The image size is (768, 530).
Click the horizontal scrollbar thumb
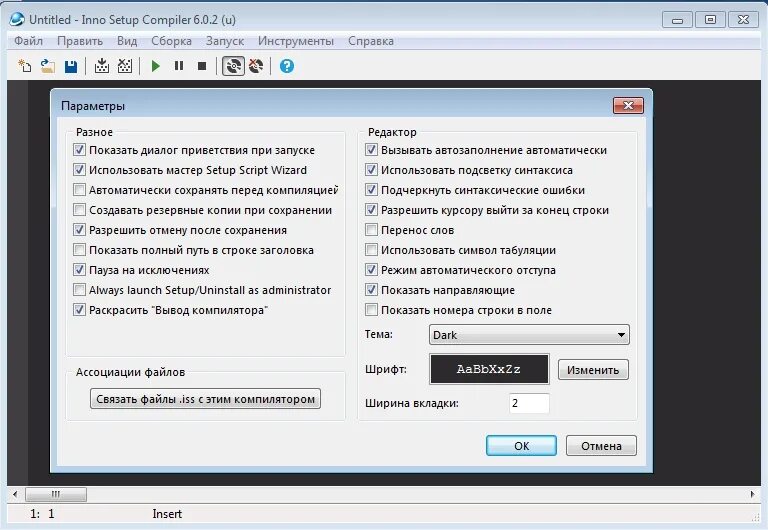pos(56,494)
